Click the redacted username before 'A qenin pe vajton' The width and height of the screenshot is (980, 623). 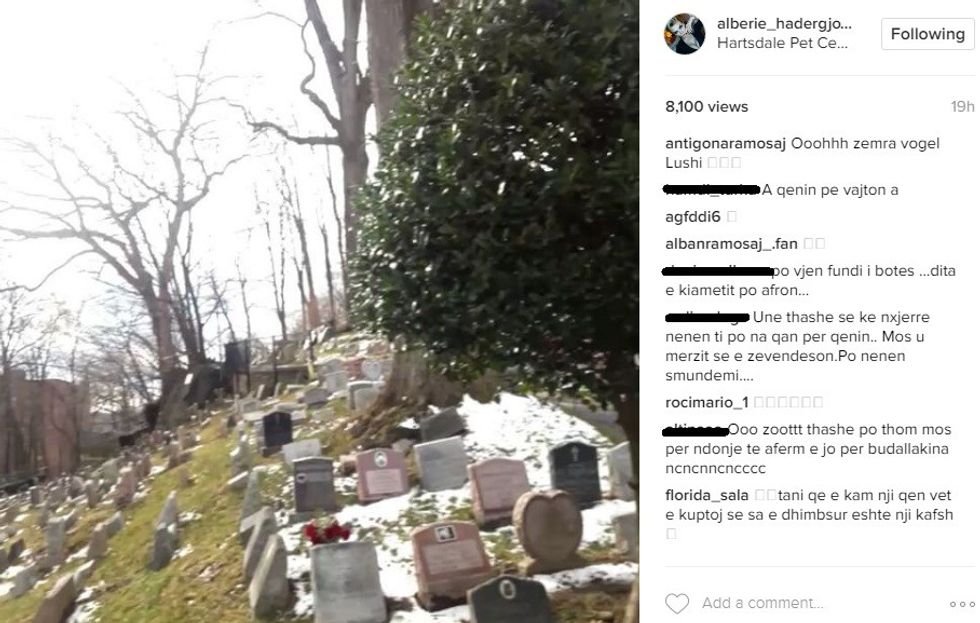(x=711, y=189)
